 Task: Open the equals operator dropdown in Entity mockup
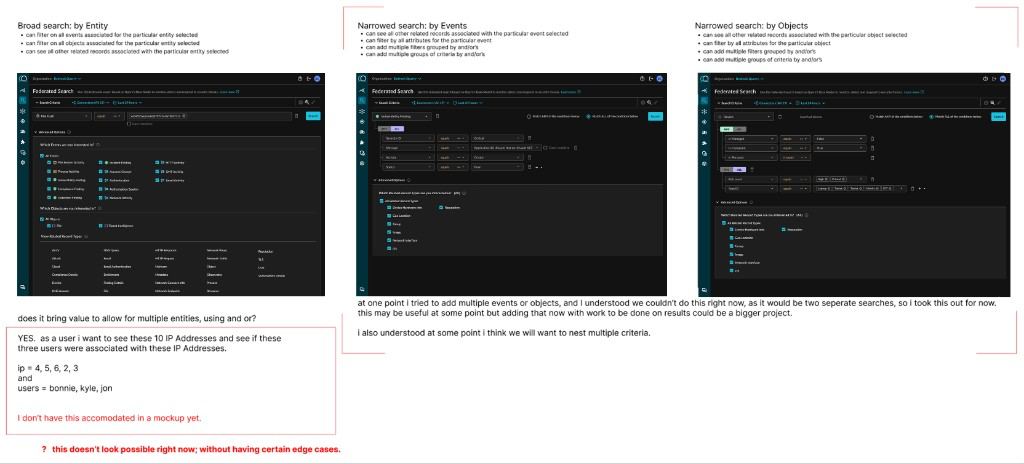coord(110,116)
